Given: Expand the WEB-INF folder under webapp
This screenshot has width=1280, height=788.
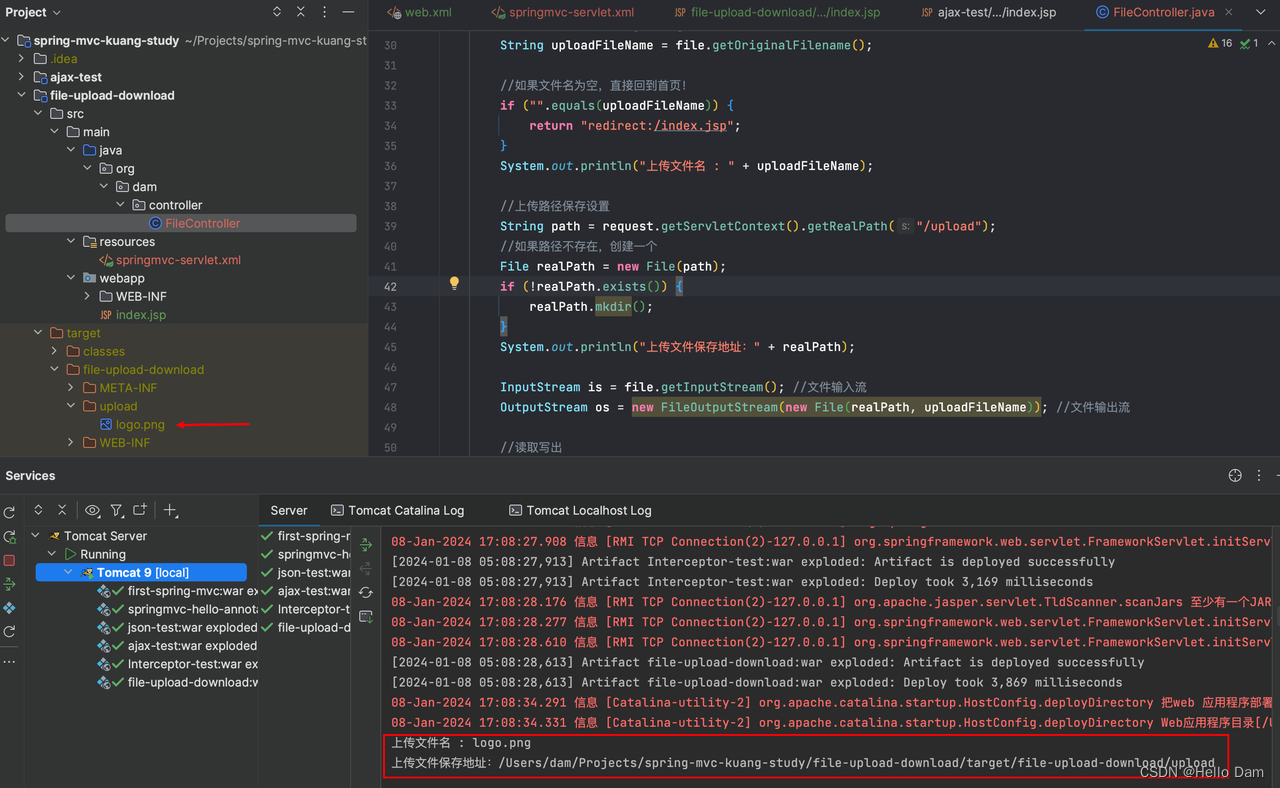Looking at the screenshot, I should [88, 296].
